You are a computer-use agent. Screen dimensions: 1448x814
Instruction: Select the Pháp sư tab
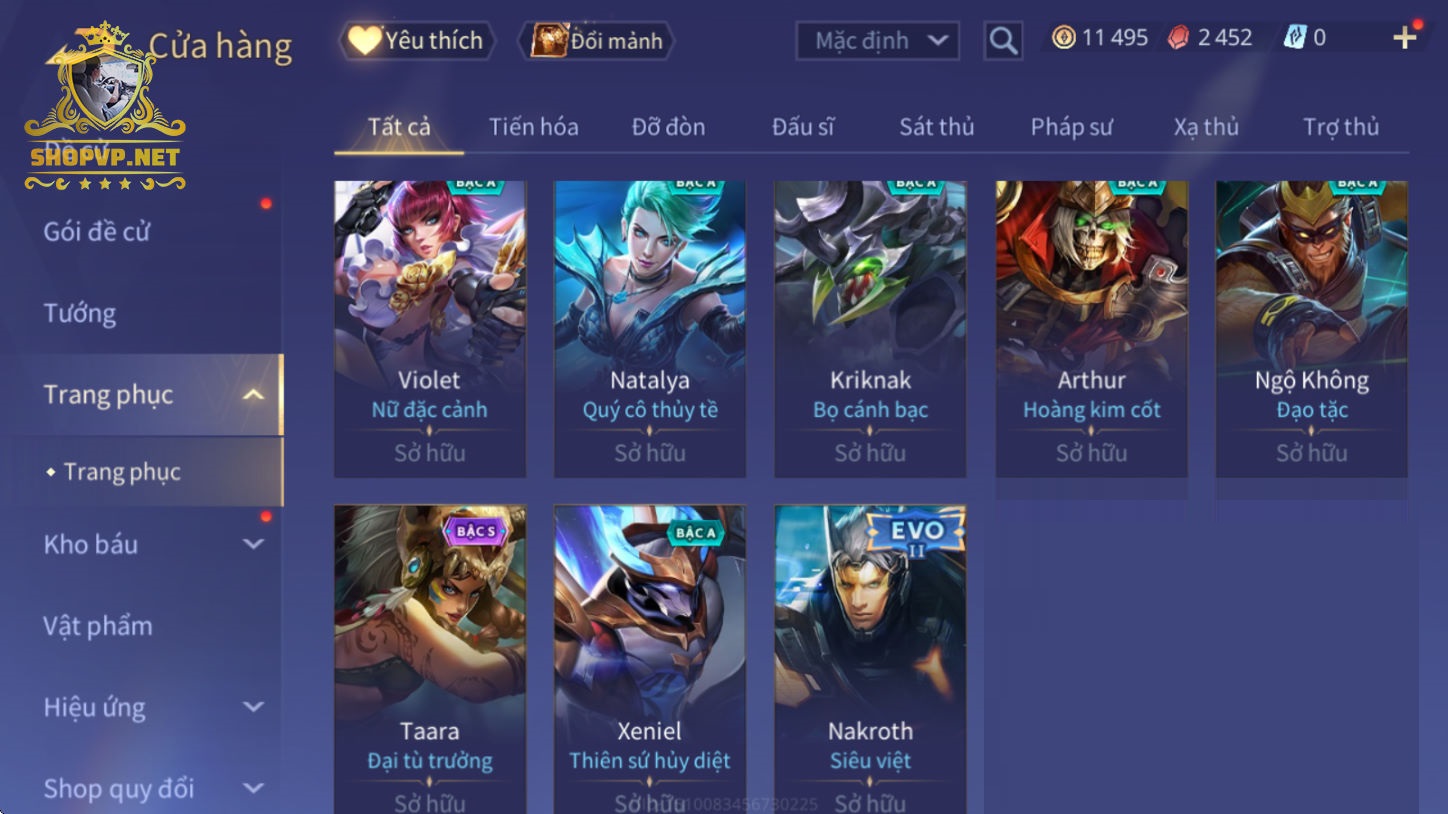pyautogui.click(x=1071, y=127)
